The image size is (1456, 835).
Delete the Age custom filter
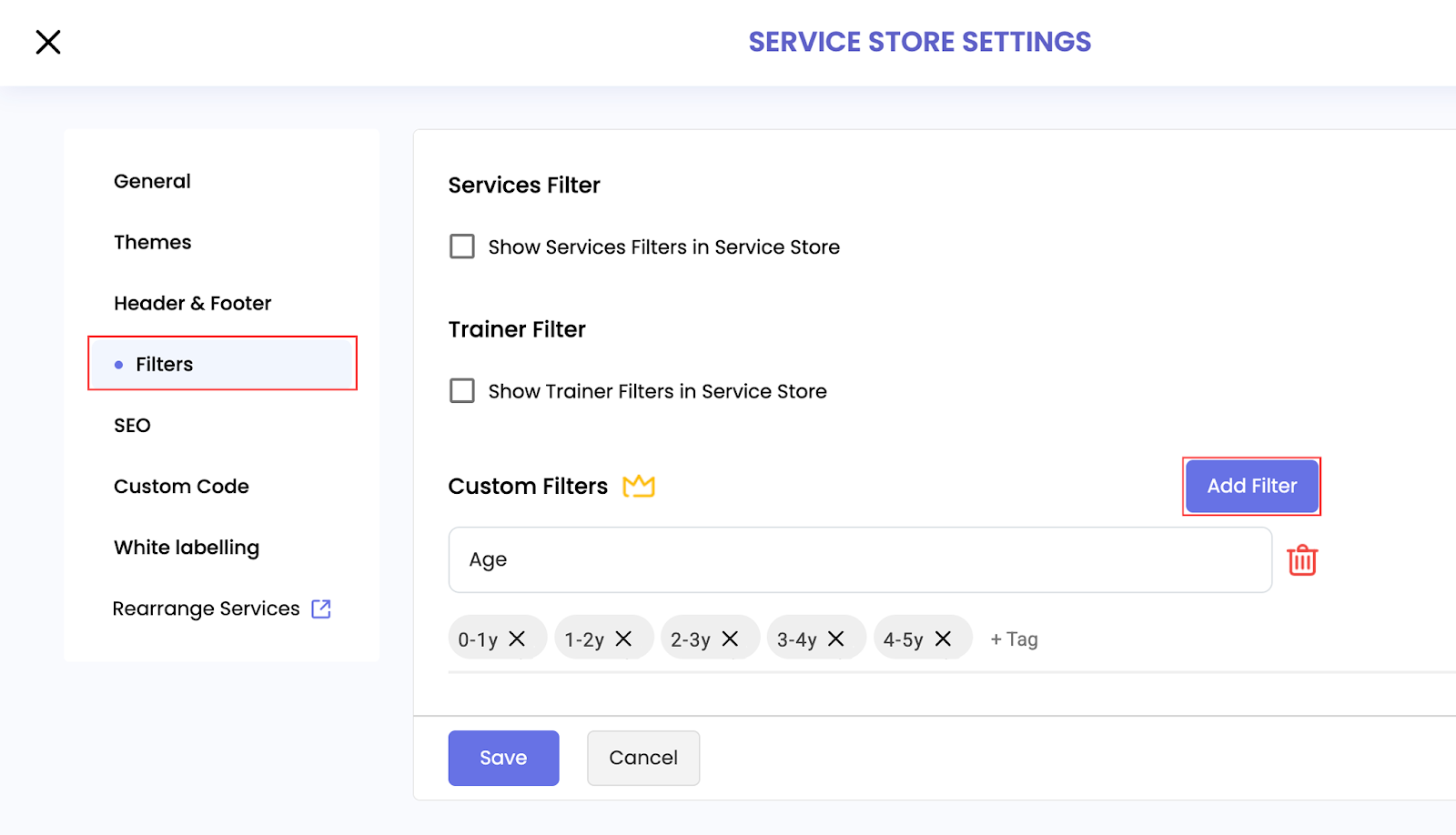1302,560
